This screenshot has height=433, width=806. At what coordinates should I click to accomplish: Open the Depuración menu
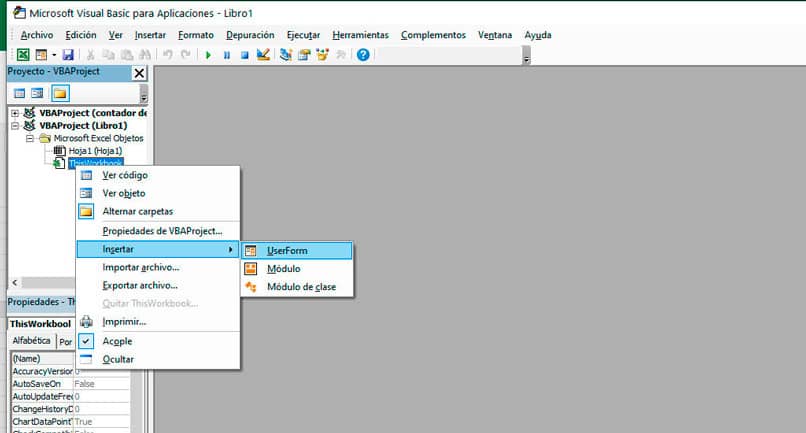click(250, 35)
